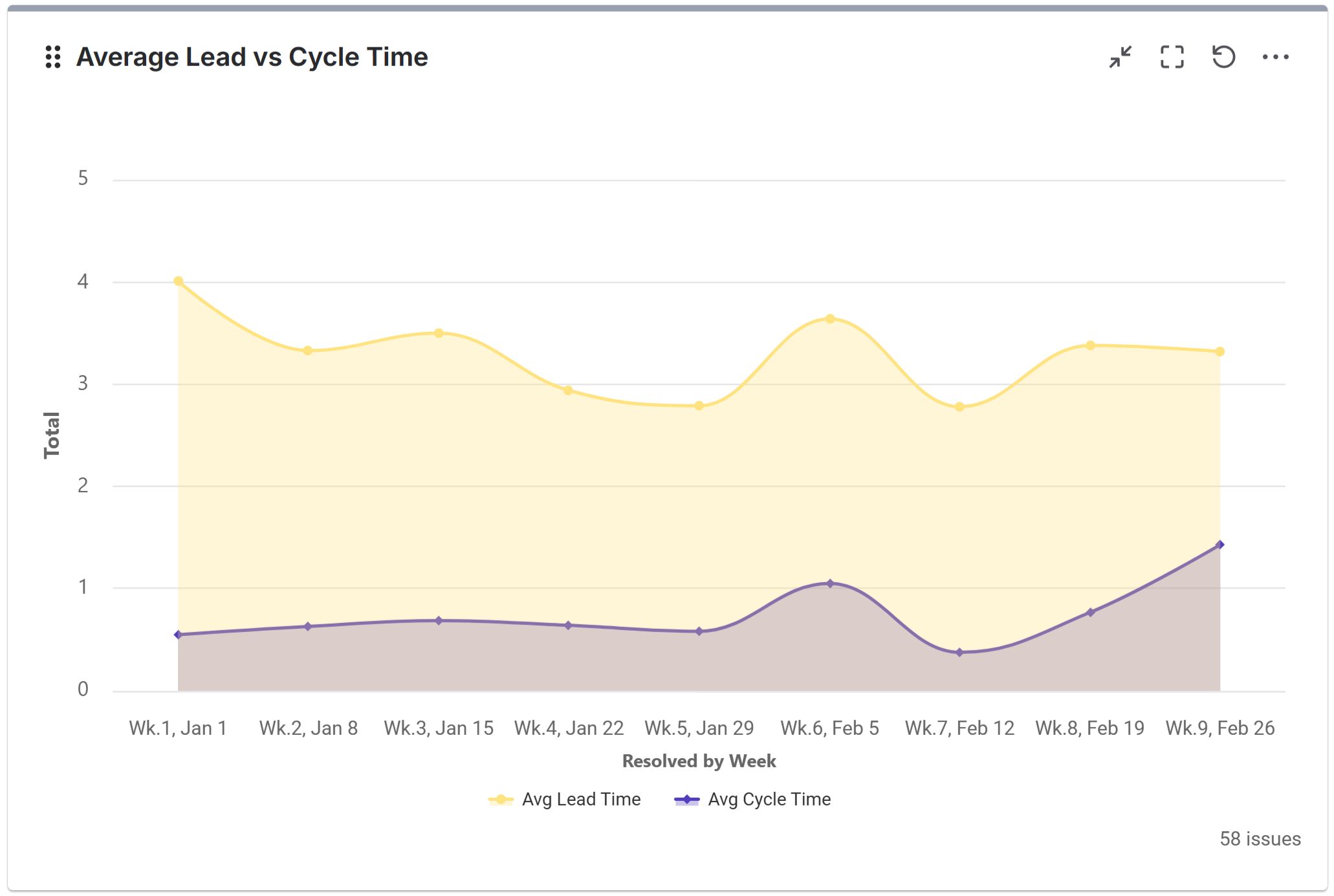
Task: Click the Wk.9, Feb 26 axis label
Action: pos(1219,728)
